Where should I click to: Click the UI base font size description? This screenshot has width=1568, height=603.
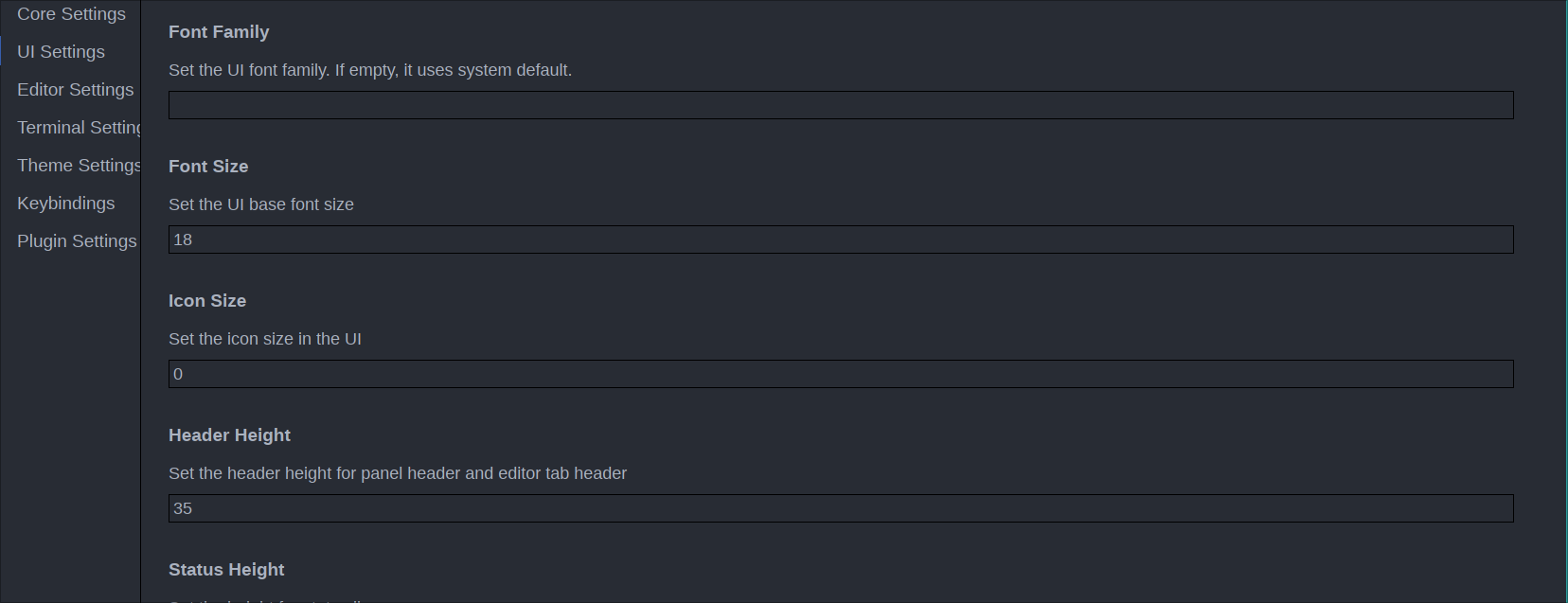(261, 204)
